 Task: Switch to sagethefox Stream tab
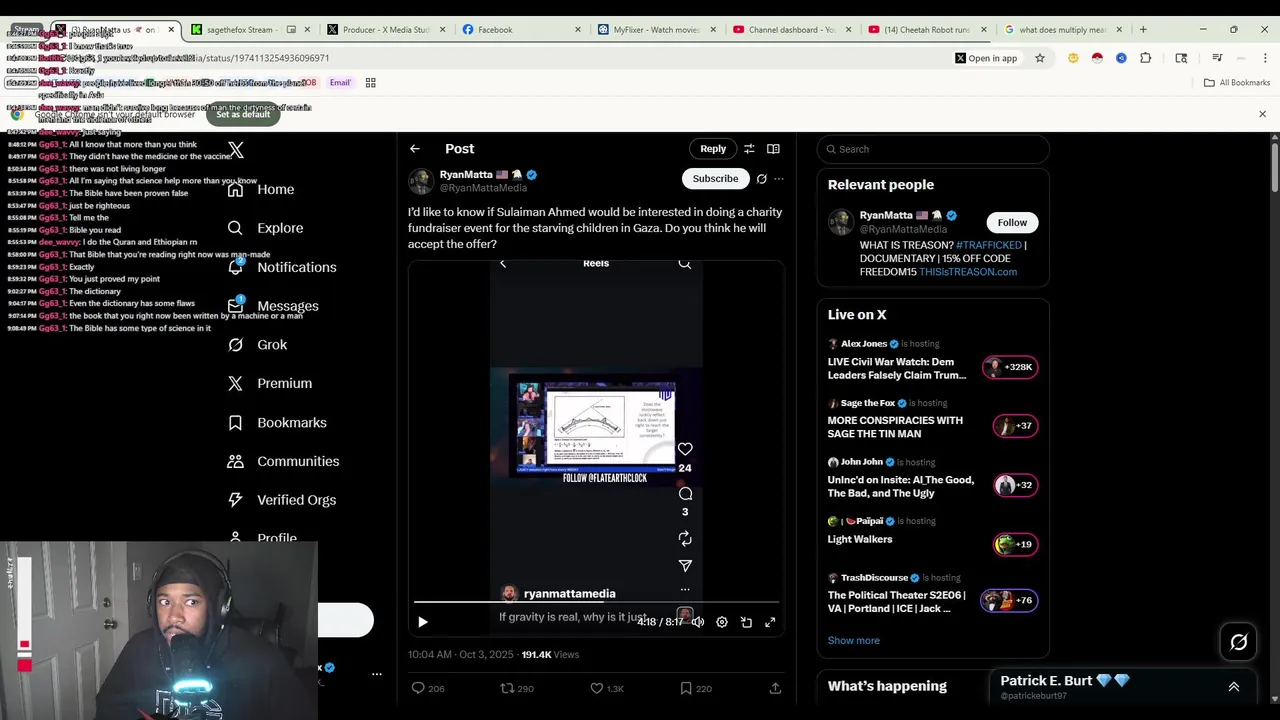tap(250, 30)
